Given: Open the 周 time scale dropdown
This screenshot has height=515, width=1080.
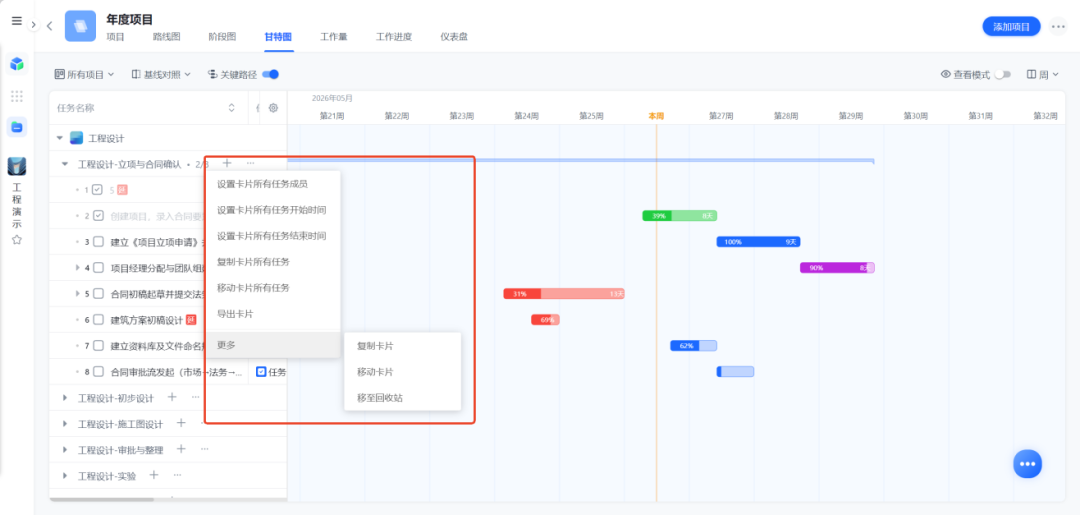Looking at the screenshot, I should (1042, 74).
